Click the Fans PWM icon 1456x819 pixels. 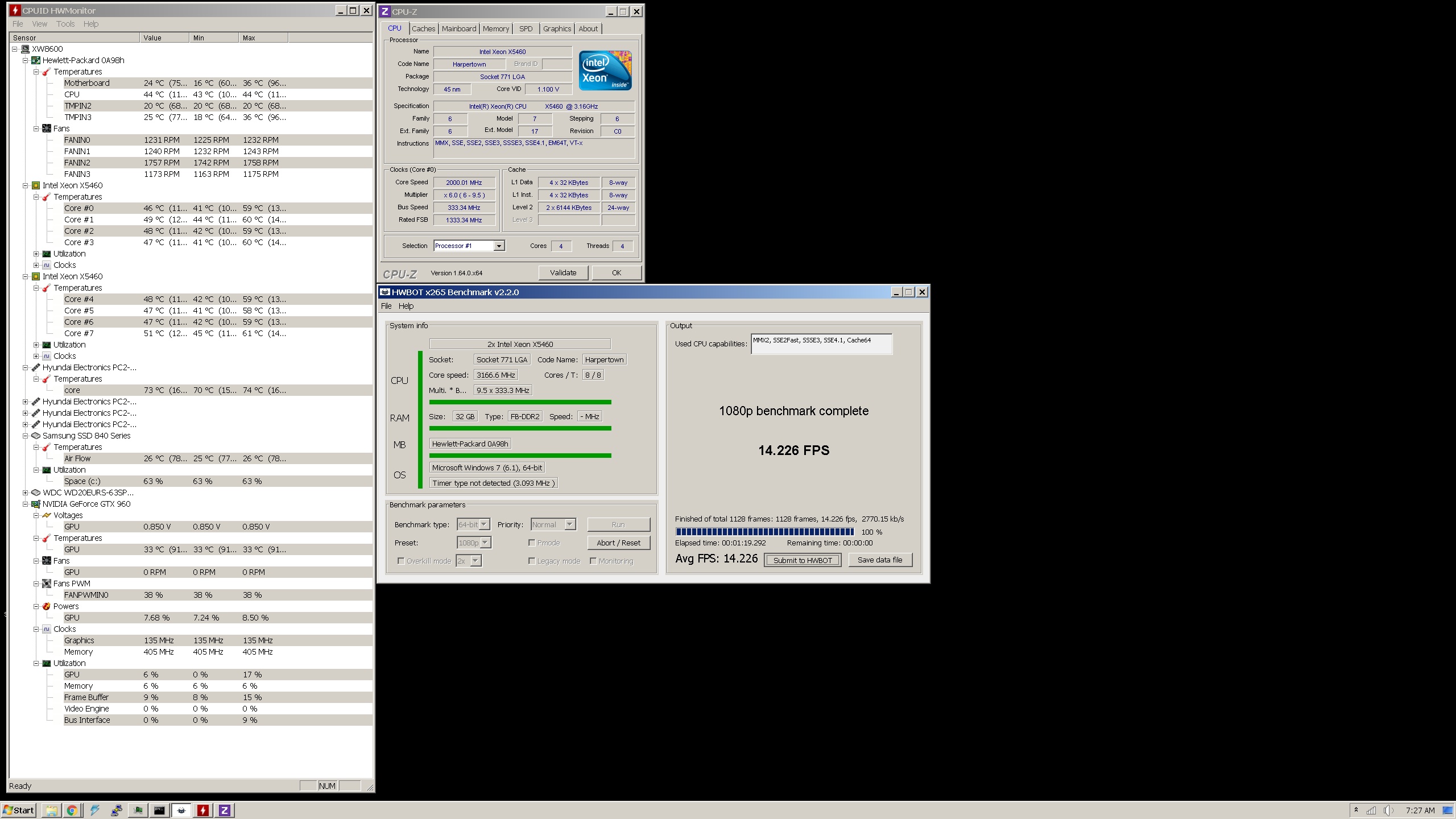pos(47,584)
